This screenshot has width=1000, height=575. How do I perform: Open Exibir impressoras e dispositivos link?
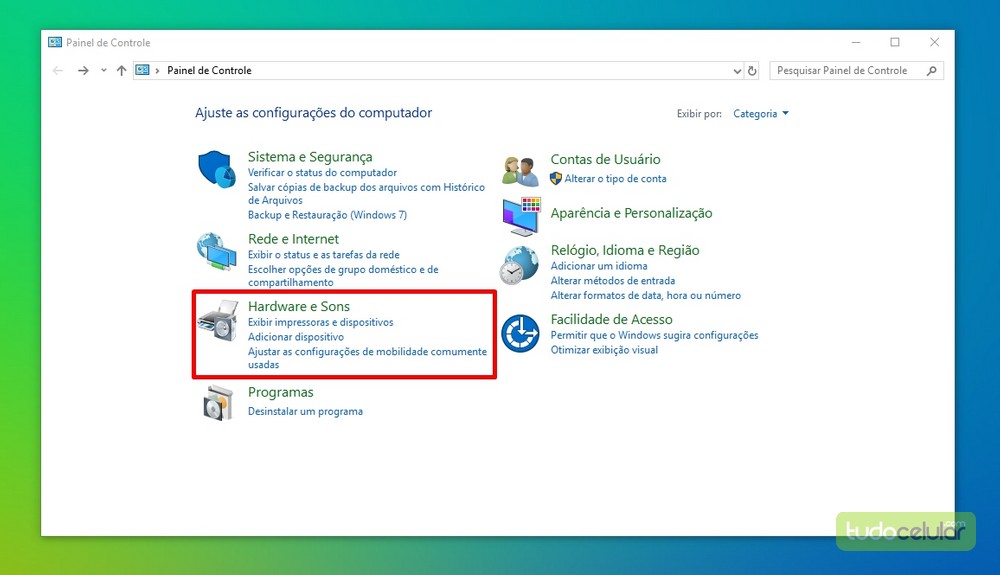[x=320, y=323]
